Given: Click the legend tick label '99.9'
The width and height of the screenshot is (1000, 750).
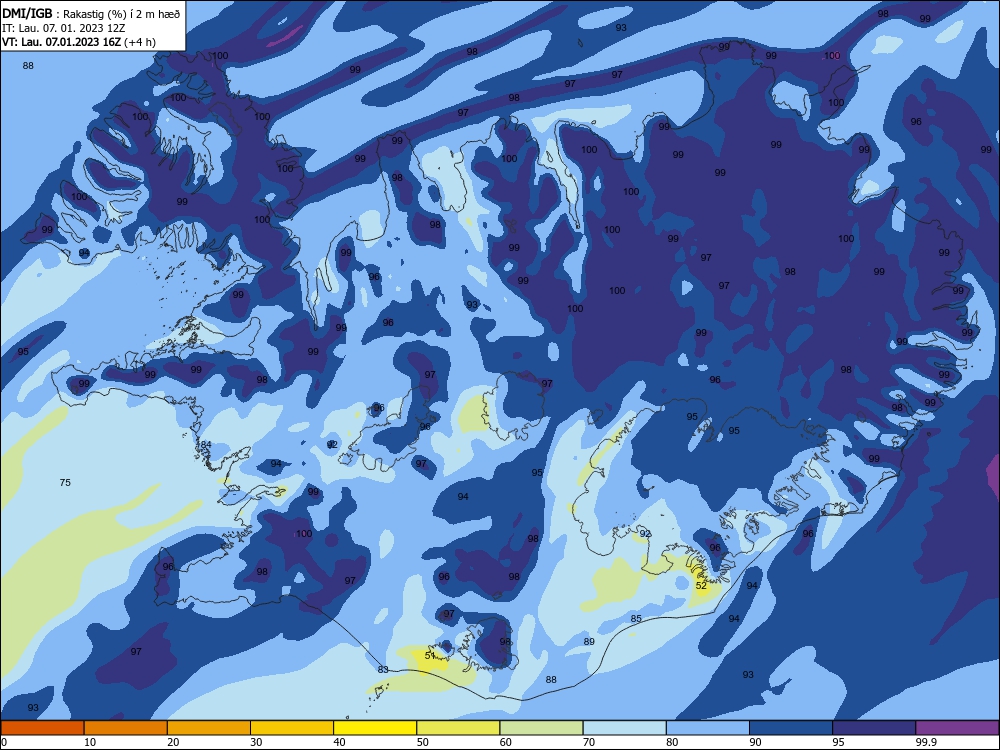Looking at the screenshot, I should [926, 742].
